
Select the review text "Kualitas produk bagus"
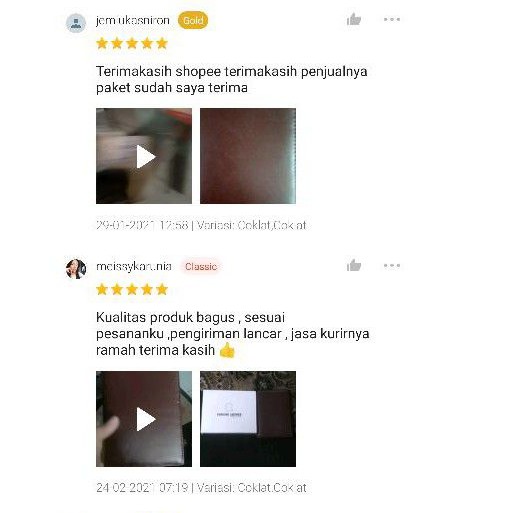tap(165, 317)
